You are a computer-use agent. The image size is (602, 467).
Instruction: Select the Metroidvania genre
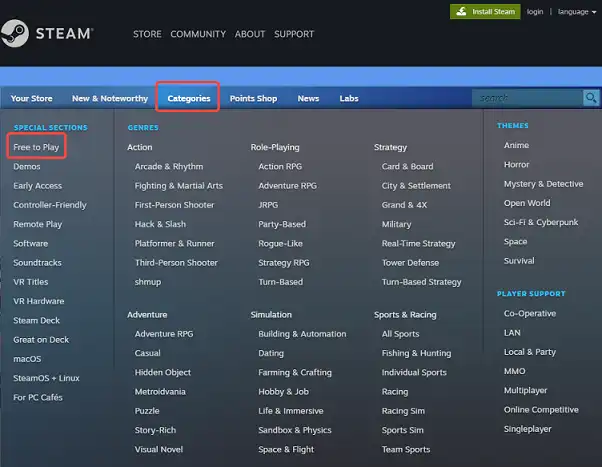(160, 392)
